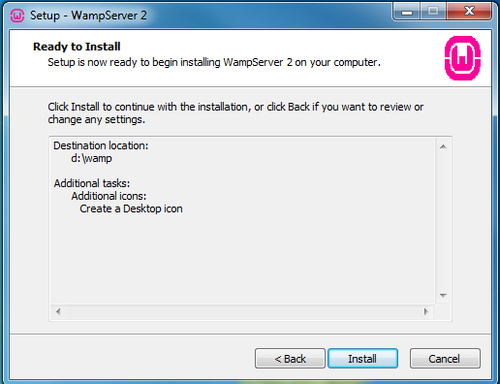This screenshot has width=500, height=384.
Task: Click the WampServer icon in the title bar
Action: pyautogui.click(x=17, y=15)
